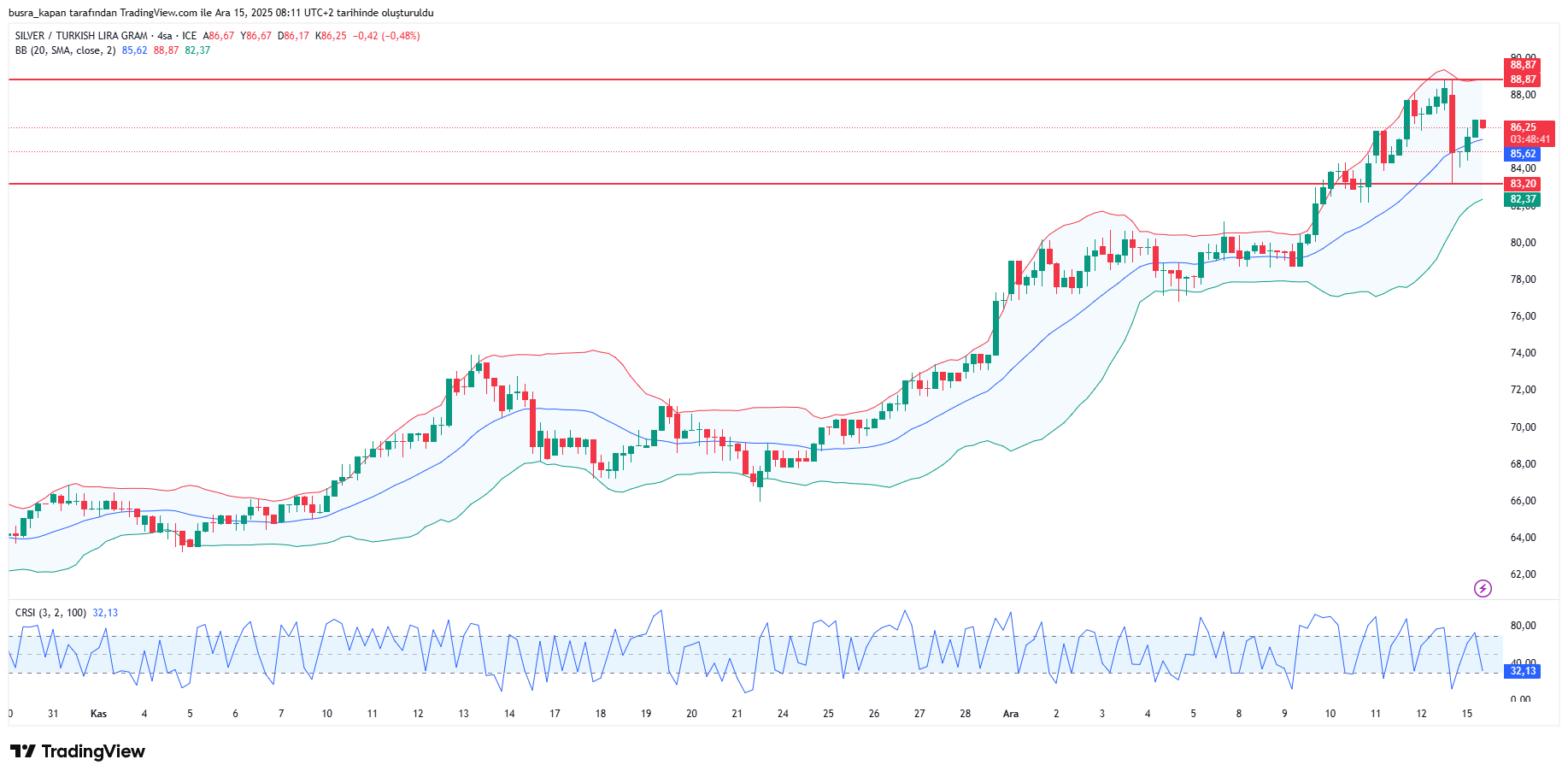
Task: Click the 15 date label on time axis
Action: (1466, 714)
